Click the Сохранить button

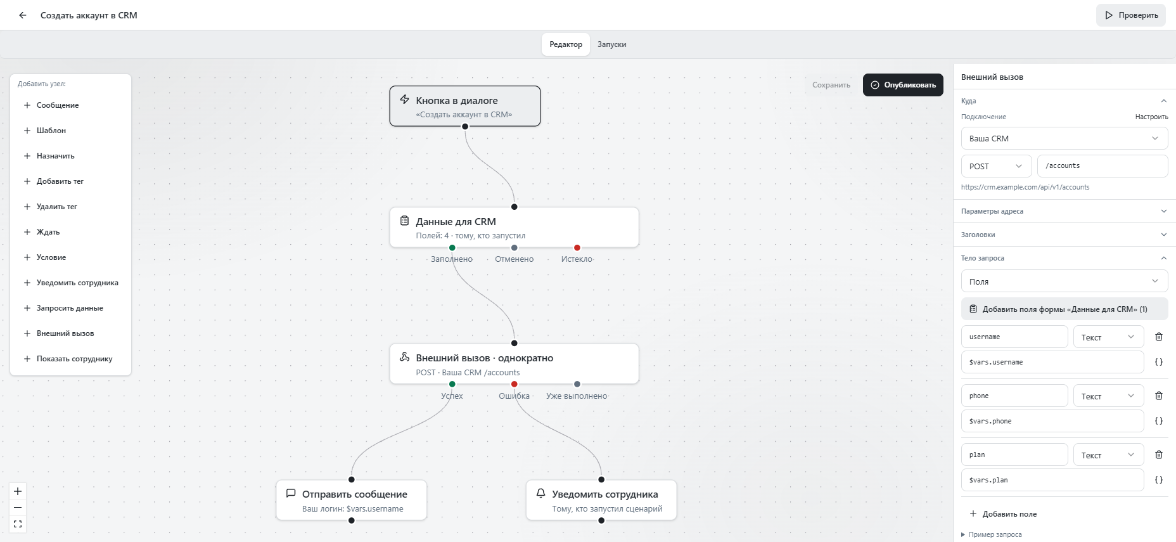[x=831, y=85]
